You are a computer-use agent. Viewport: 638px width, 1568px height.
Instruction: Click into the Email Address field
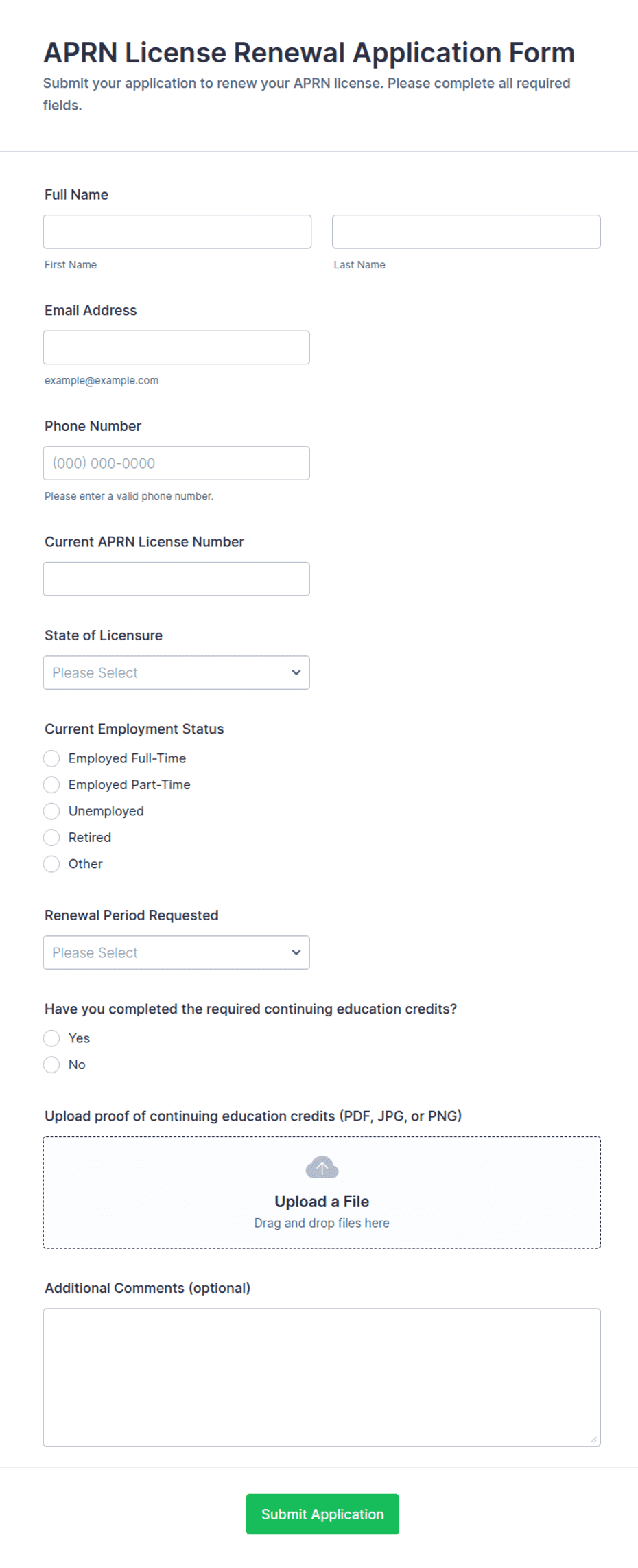[176, 347]
